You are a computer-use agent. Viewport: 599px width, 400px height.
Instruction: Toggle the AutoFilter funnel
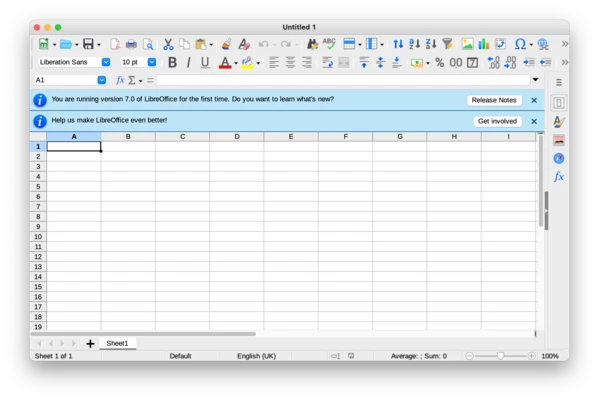pyautogui.click(x=447, y=44)
